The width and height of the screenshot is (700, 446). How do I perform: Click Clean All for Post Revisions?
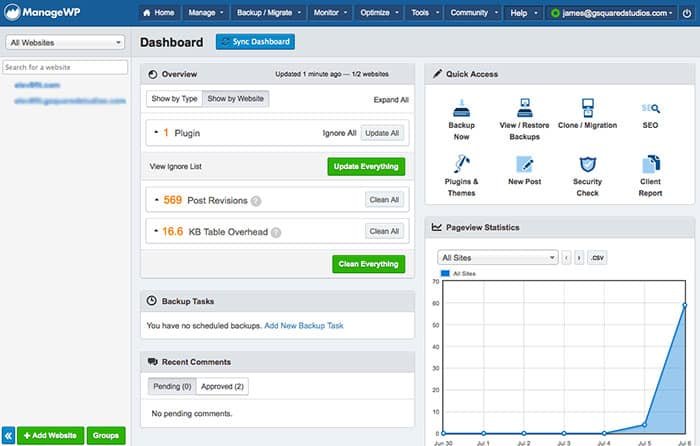tap(384, 200)
